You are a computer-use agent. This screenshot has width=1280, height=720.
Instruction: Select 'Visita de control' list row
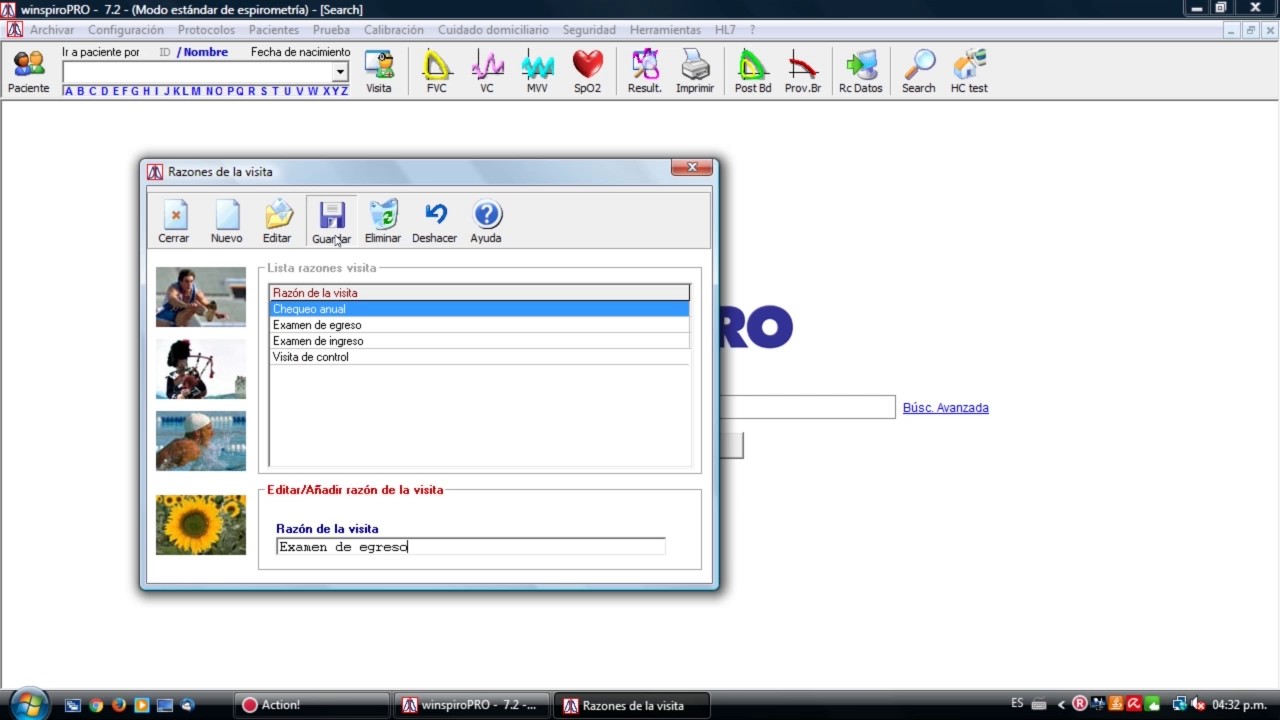click(x=479, y=357)
